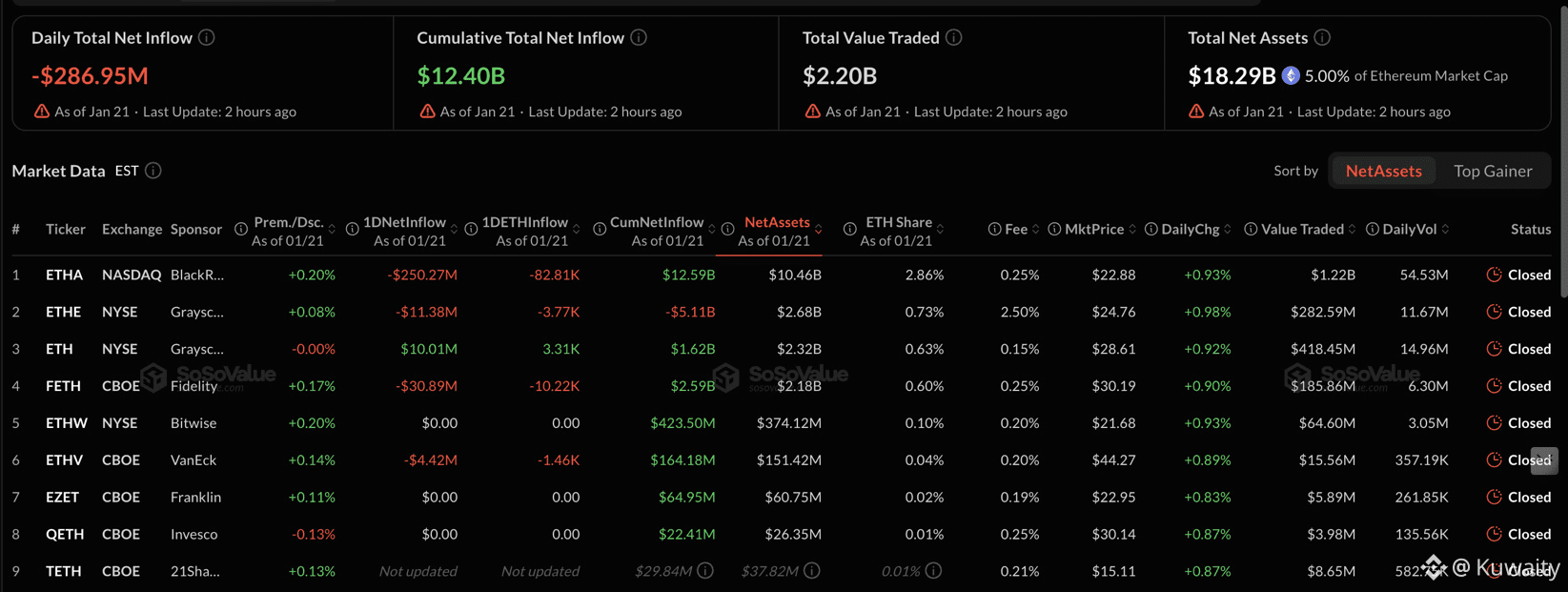Switch sorting to Top Gainer
1568x592 pixels.
[x=1493, y=172]
